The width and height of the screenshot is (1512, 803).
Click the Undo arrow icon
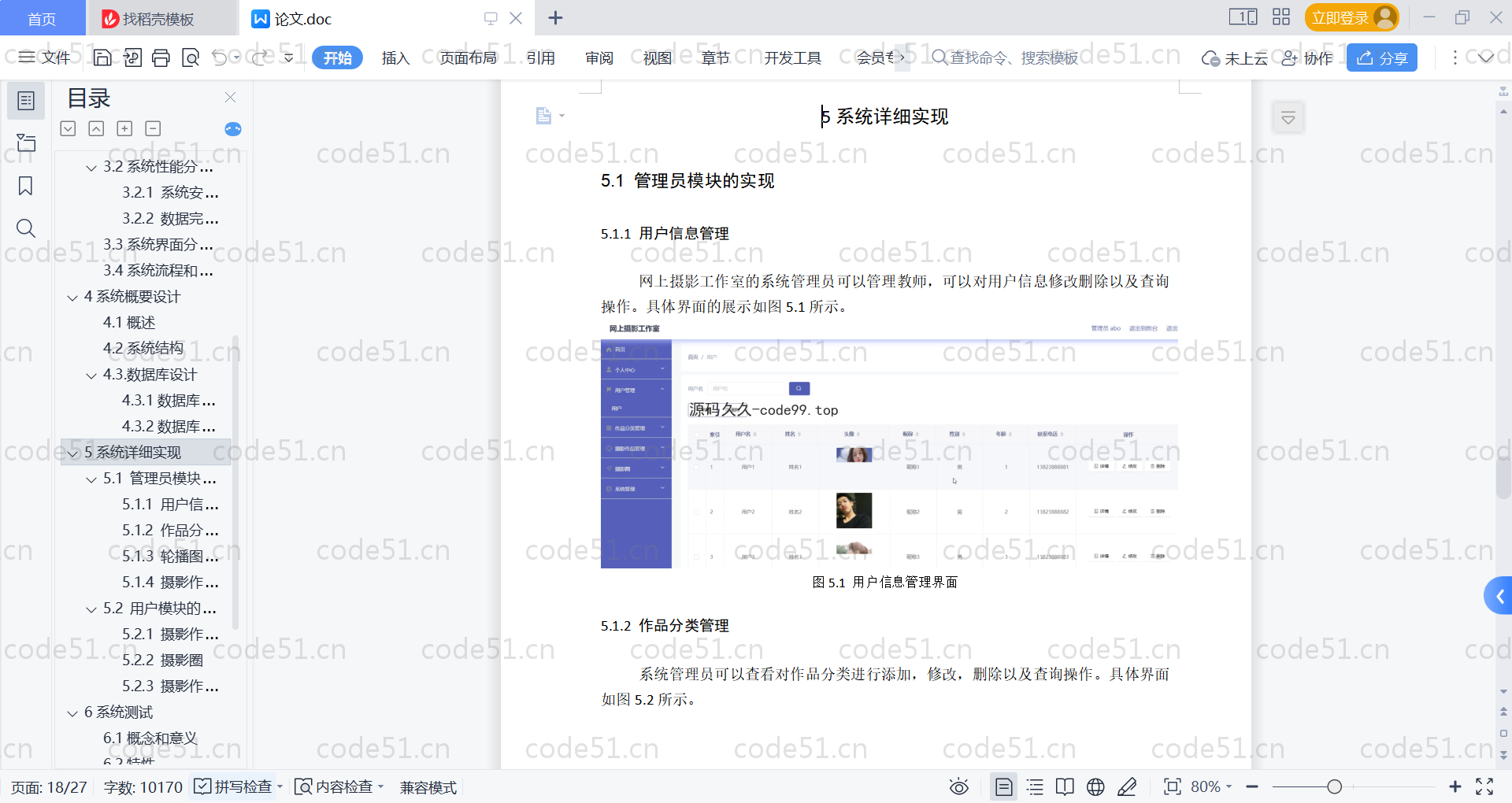click(220, 57)
